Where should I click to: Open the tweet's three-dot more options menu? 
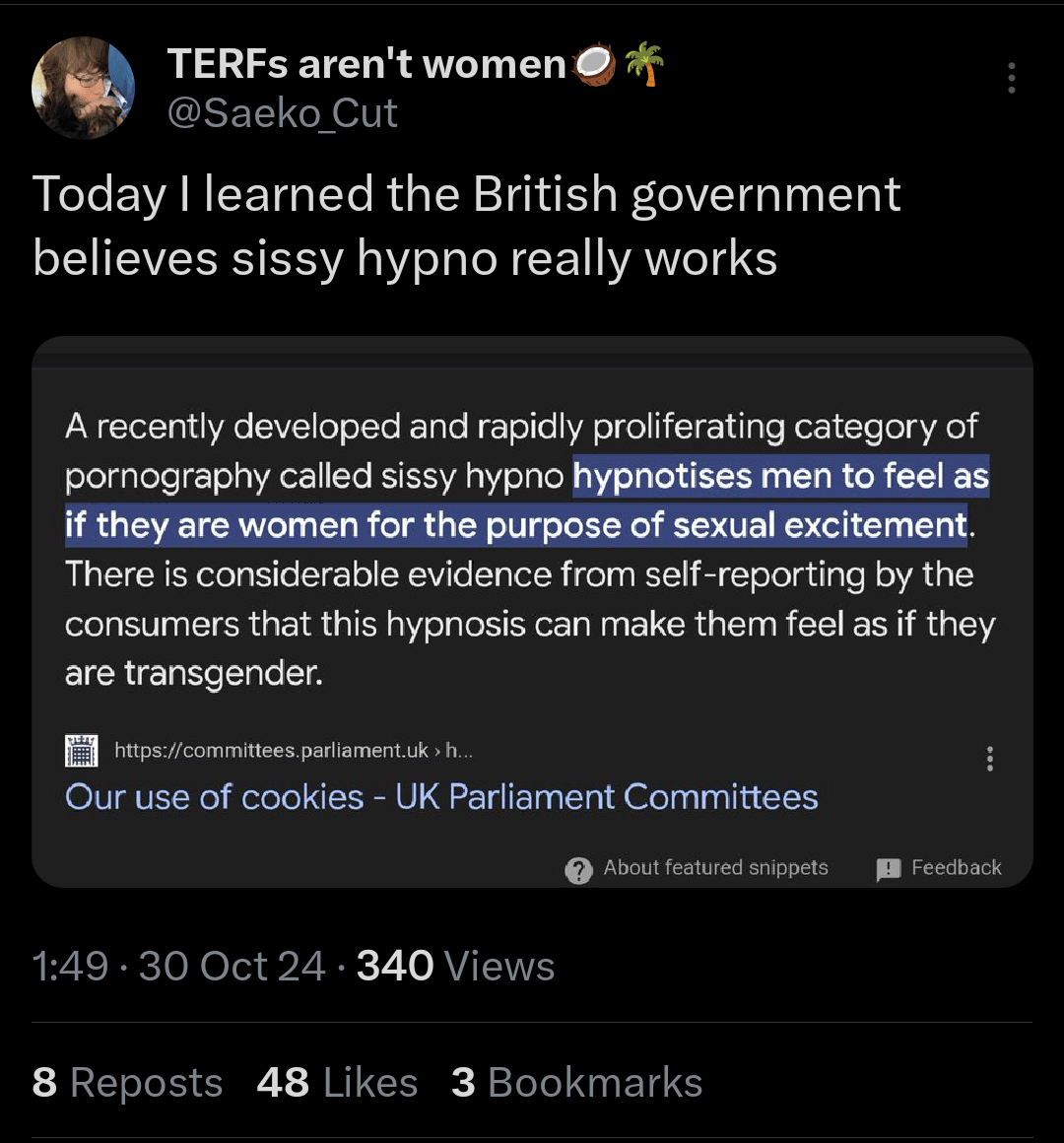pyautogui.click(x=1011, y=78)
